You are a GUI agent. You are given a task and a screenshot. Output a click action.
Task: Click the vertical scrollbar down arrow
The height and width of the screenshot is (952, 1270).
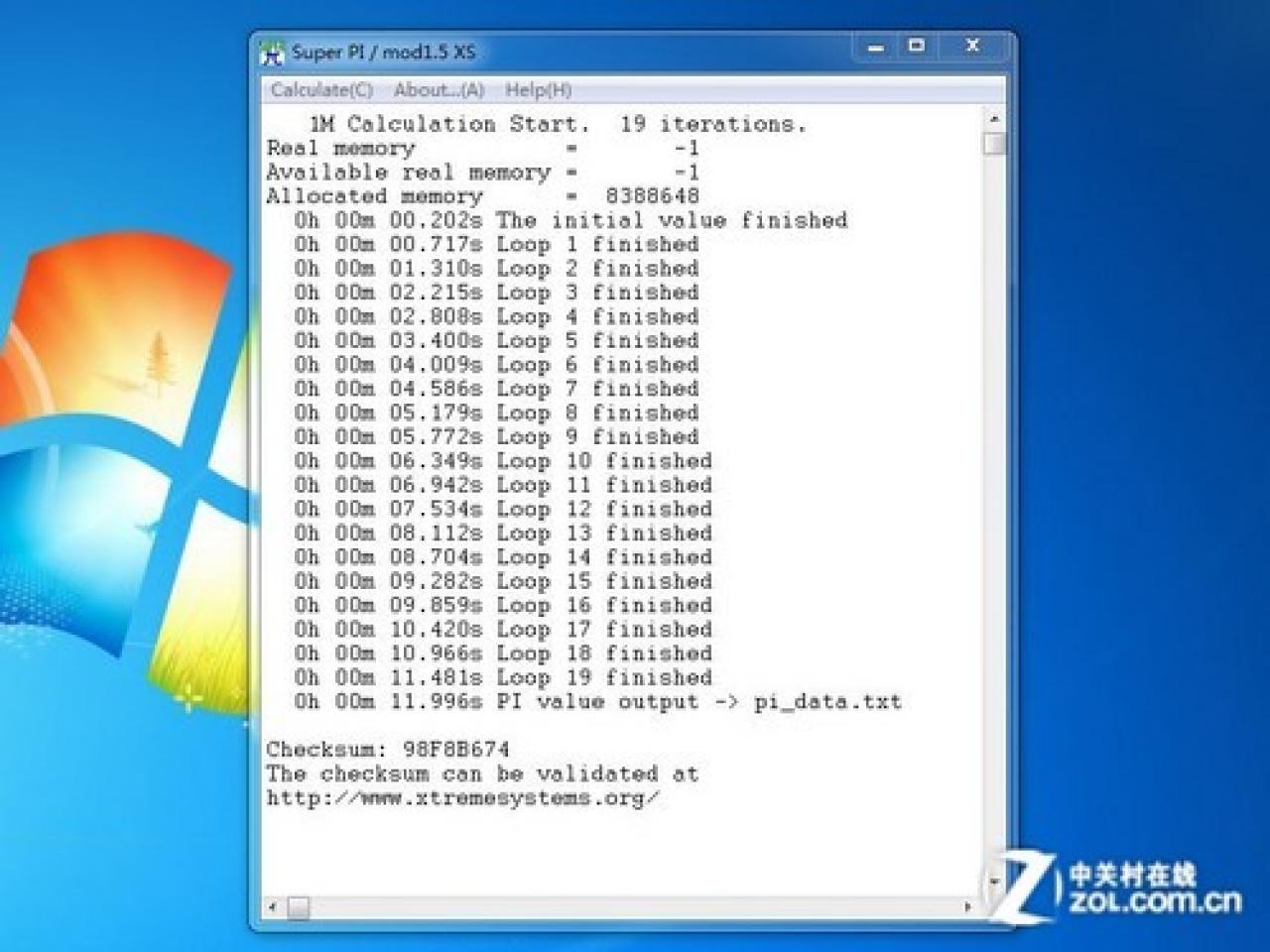click(x=994, y=881)
